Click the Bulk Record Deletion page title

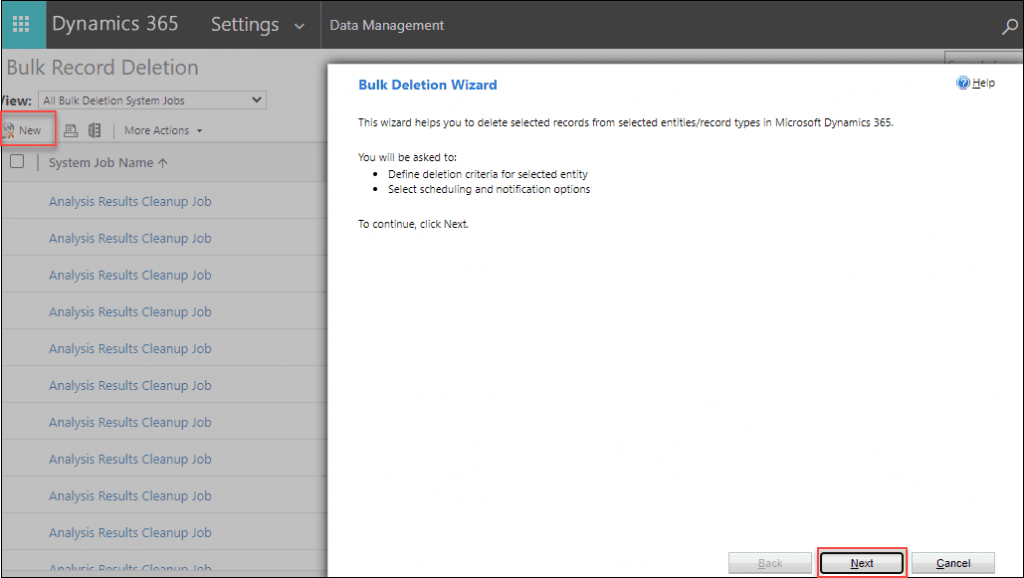click(103, 67)
